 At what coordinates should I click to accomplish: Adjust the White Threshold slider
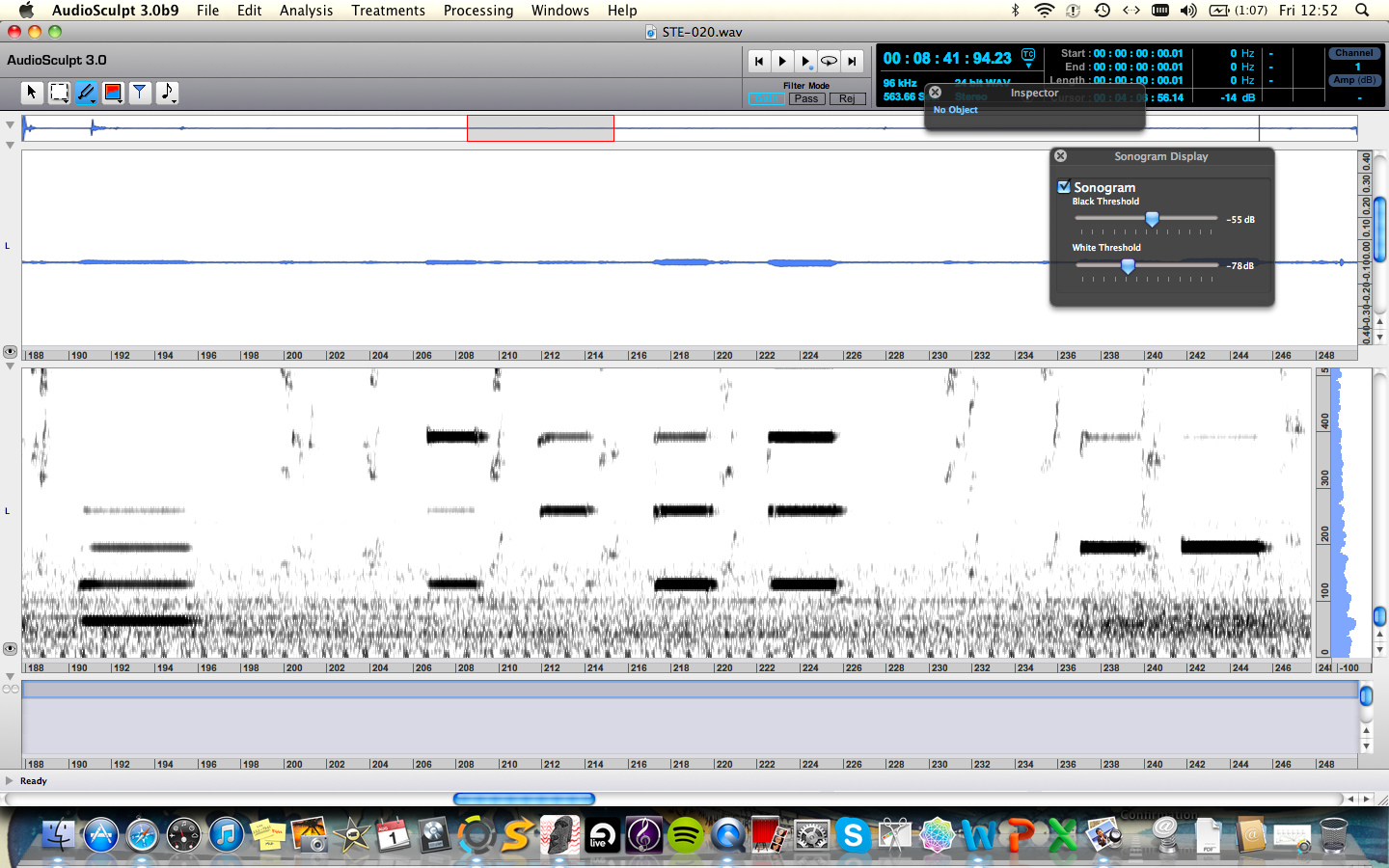tap(1128, 265)
